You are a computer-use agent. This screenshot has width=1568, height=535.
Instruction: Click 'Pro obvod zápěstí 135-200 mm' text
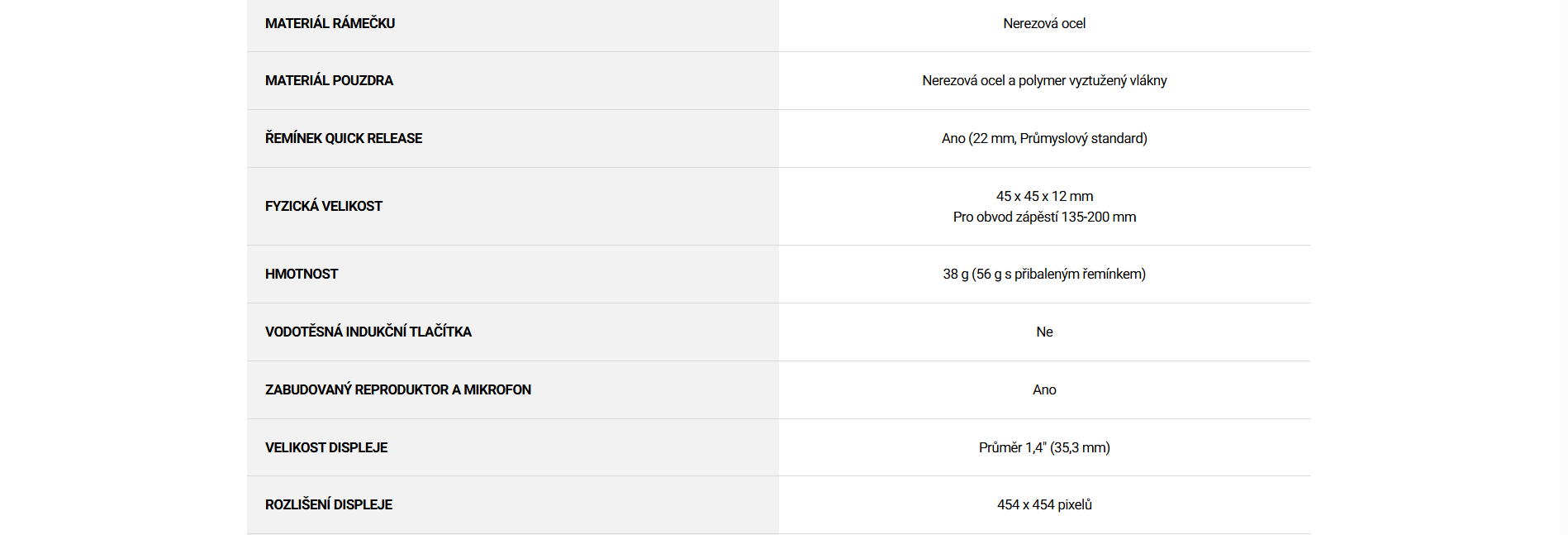[x=1044, y=217]
